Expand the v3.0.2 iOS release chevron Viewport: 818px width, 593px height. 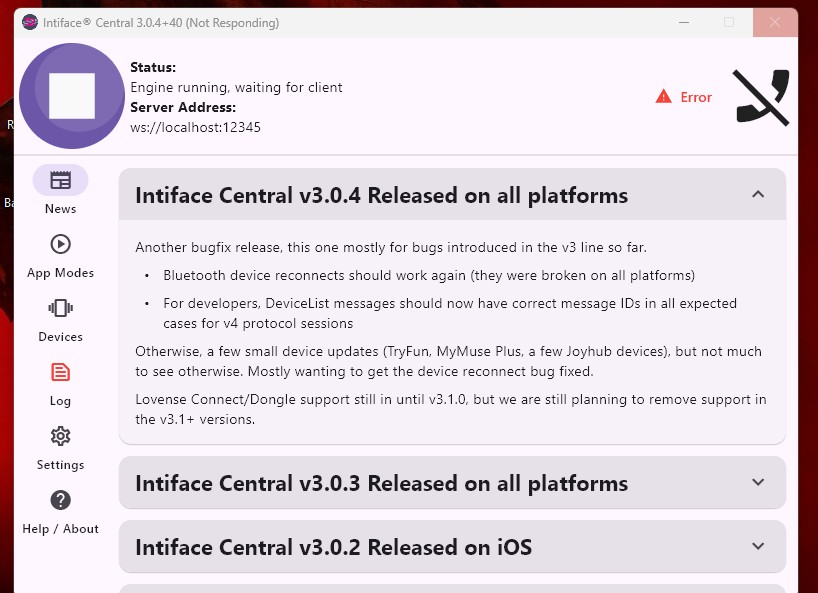click(757, 547)
